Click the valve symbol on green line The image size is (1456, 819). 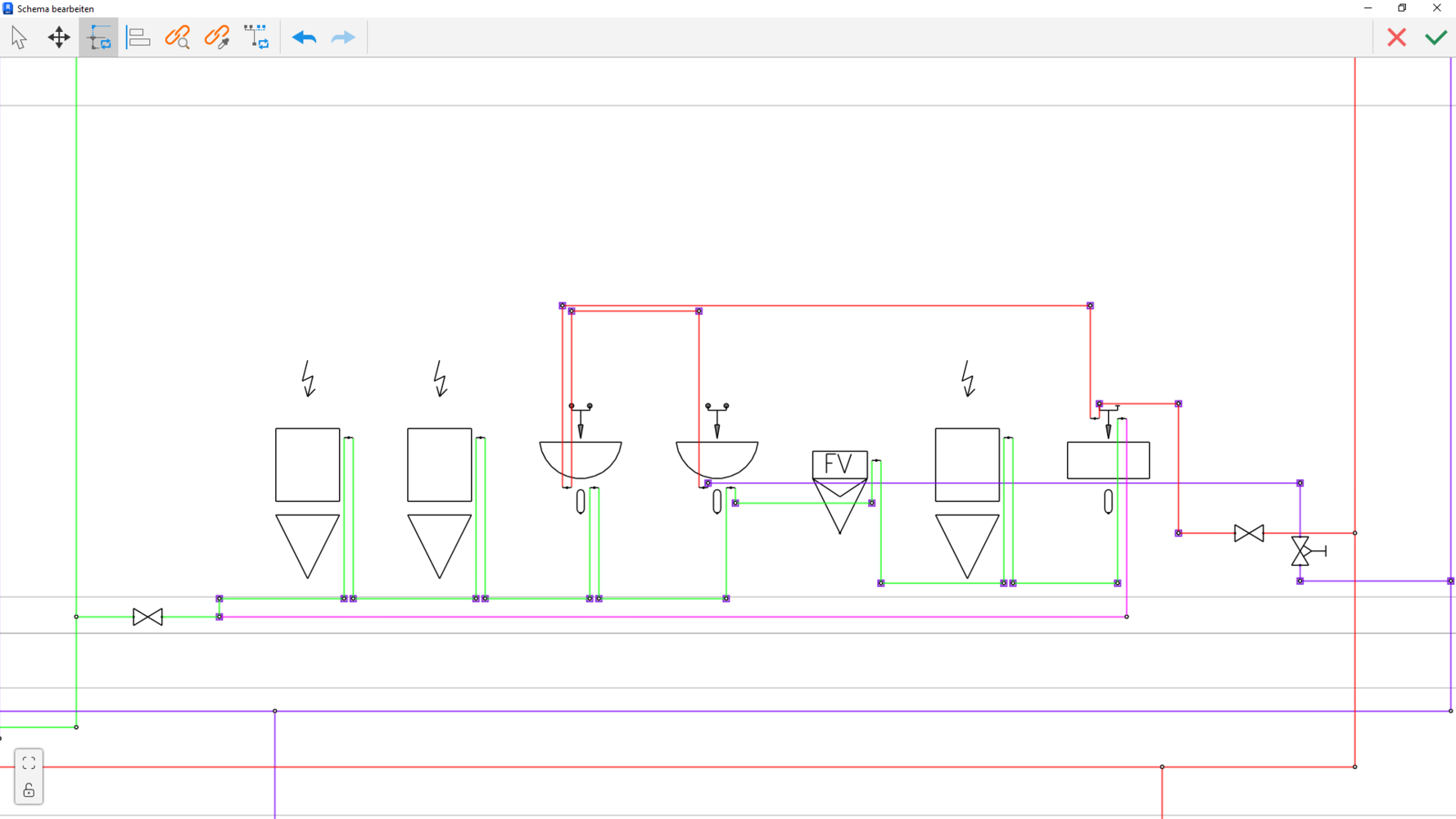pos(147,617)
